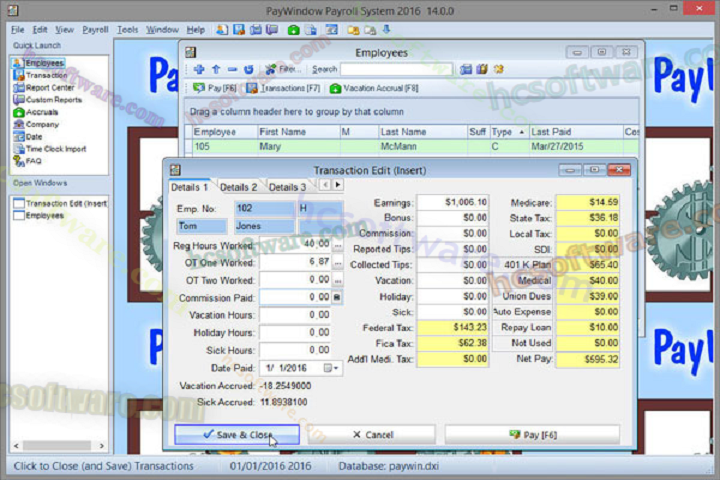The width and height of the screenshot is (720, 480).
Task: Click the Employees icon in main toolbar
Action: pyautogui.click(x=222, y=30)
